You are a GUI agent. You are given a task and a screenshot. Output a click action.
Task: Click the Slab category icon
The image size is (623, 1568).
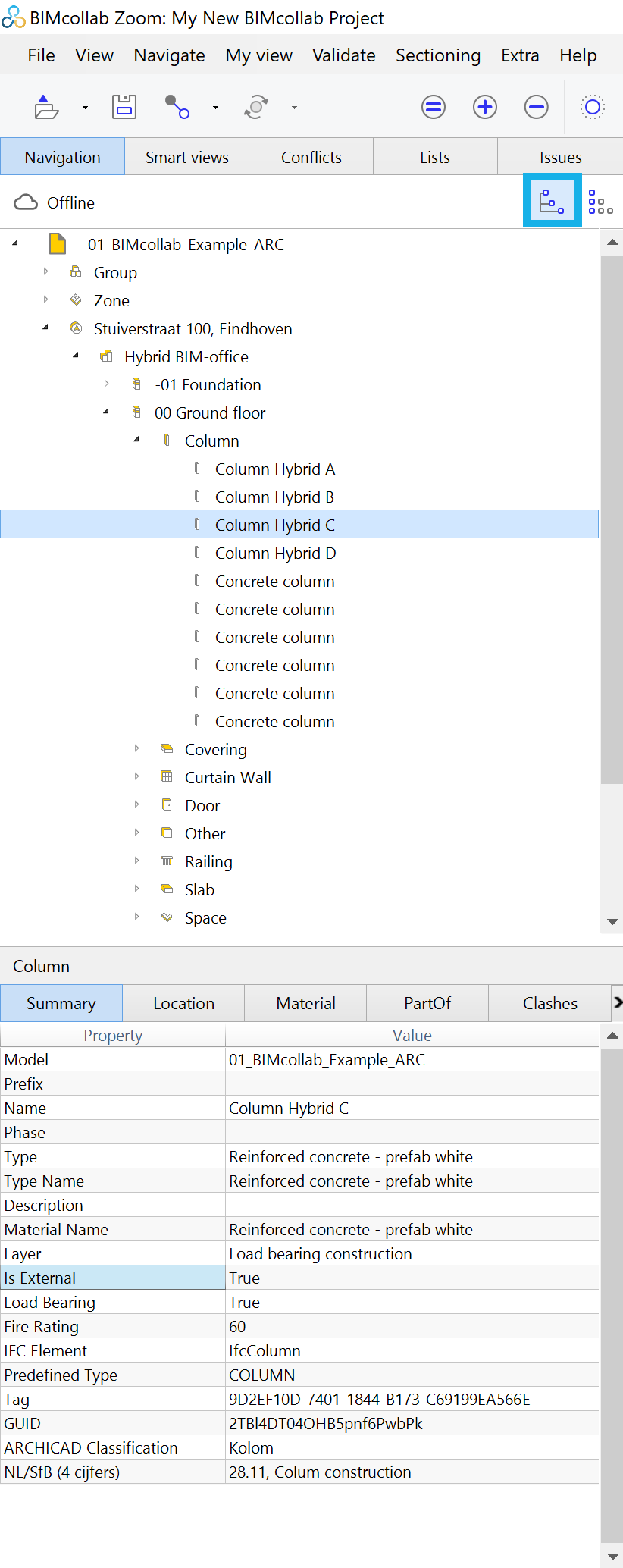click(x=167, y=889)
